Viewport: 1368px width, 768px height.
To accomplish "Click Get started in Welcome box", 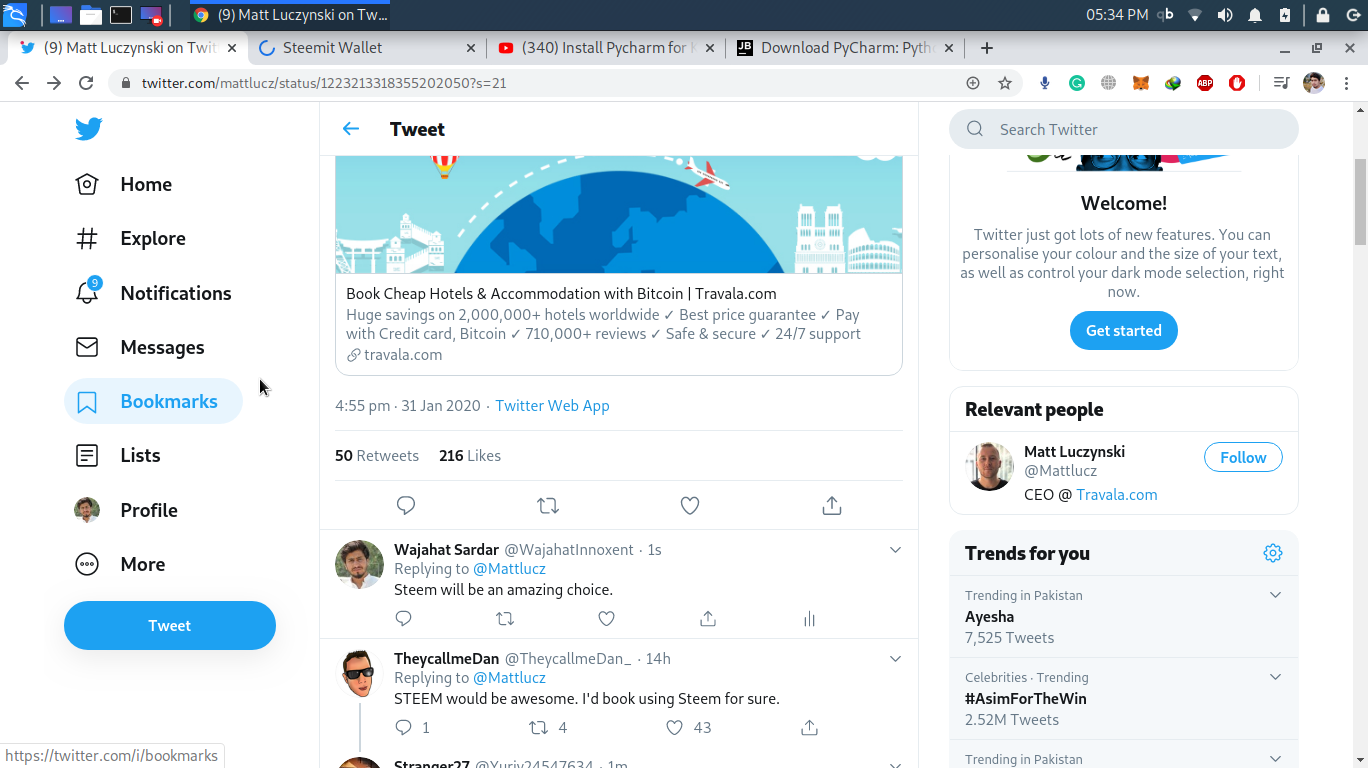I will 1124,331.
